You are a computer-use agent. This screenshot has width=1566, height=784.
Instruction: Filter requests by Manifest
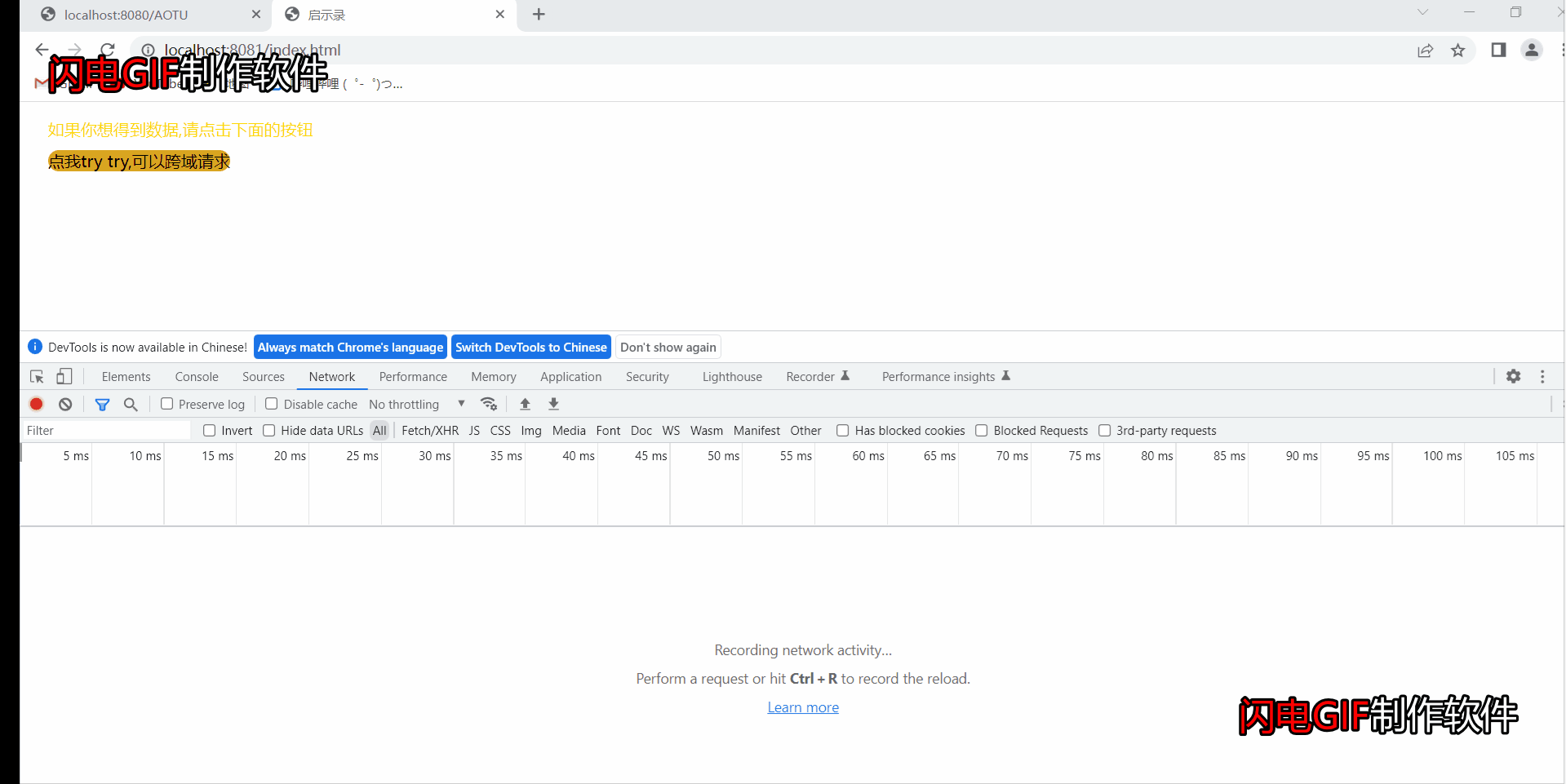point(756,430)
